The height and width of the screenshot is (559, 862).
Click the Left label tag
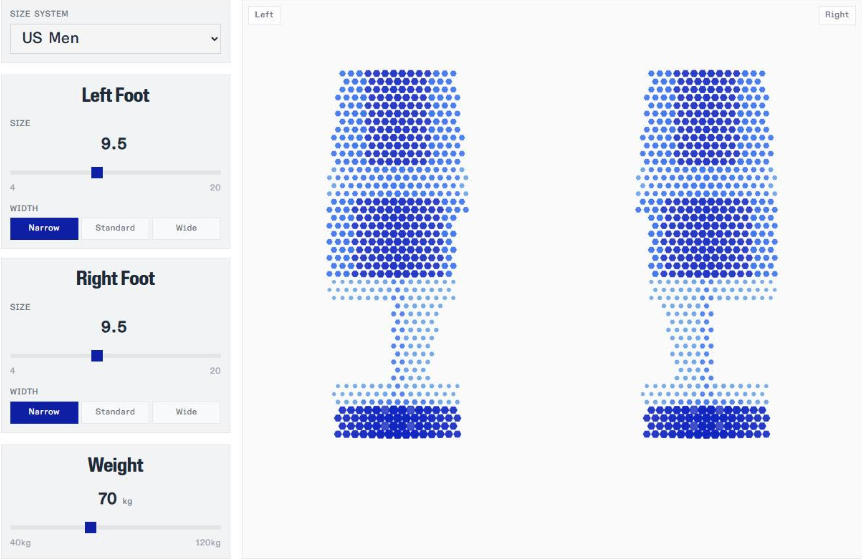click(264, 15)
